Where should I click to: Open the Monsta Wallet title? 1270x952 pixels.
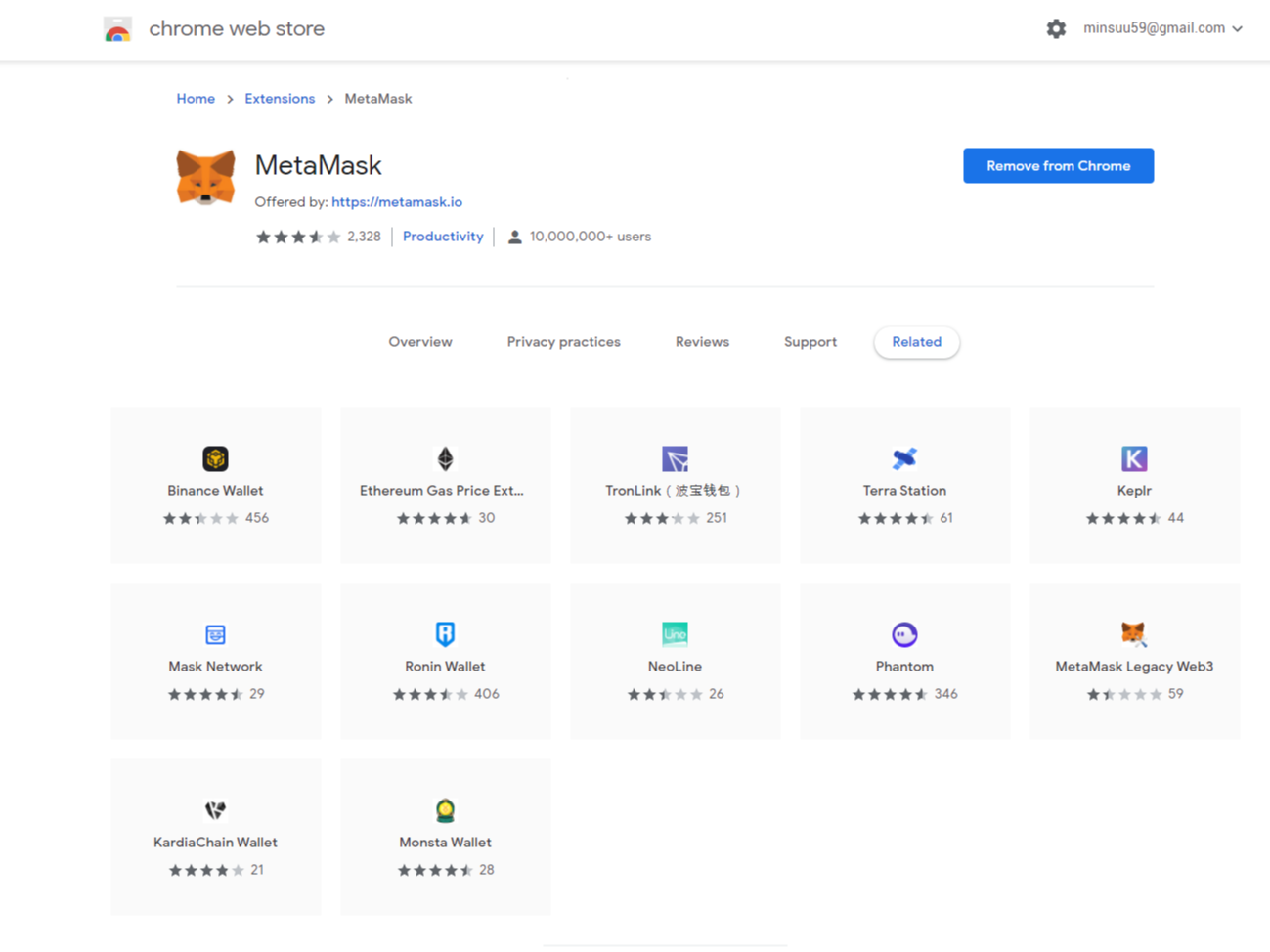pos(445,843)
